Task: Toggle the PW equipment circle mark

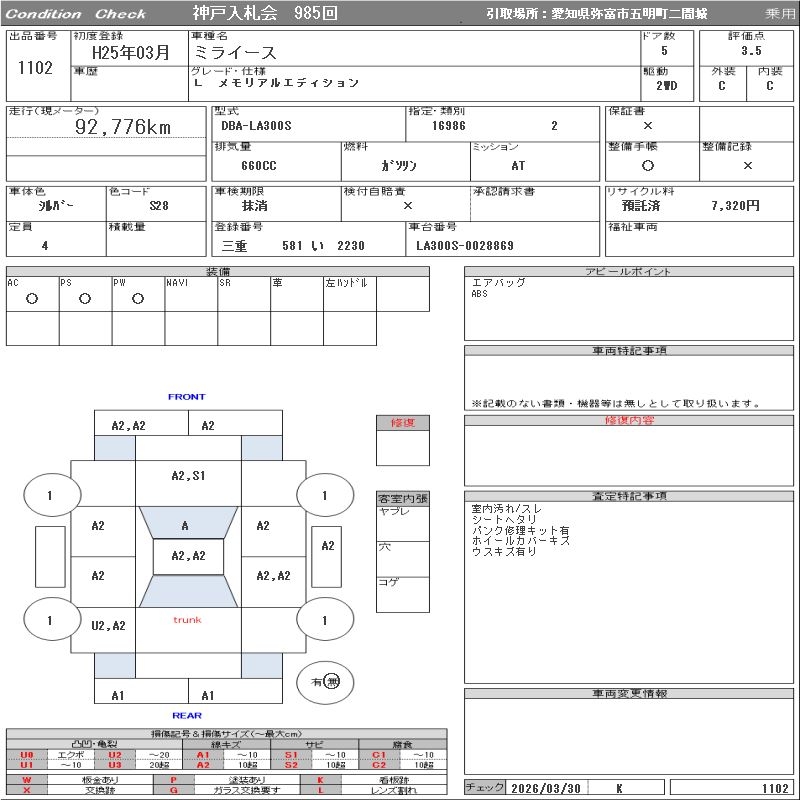Action: point(138,298)
